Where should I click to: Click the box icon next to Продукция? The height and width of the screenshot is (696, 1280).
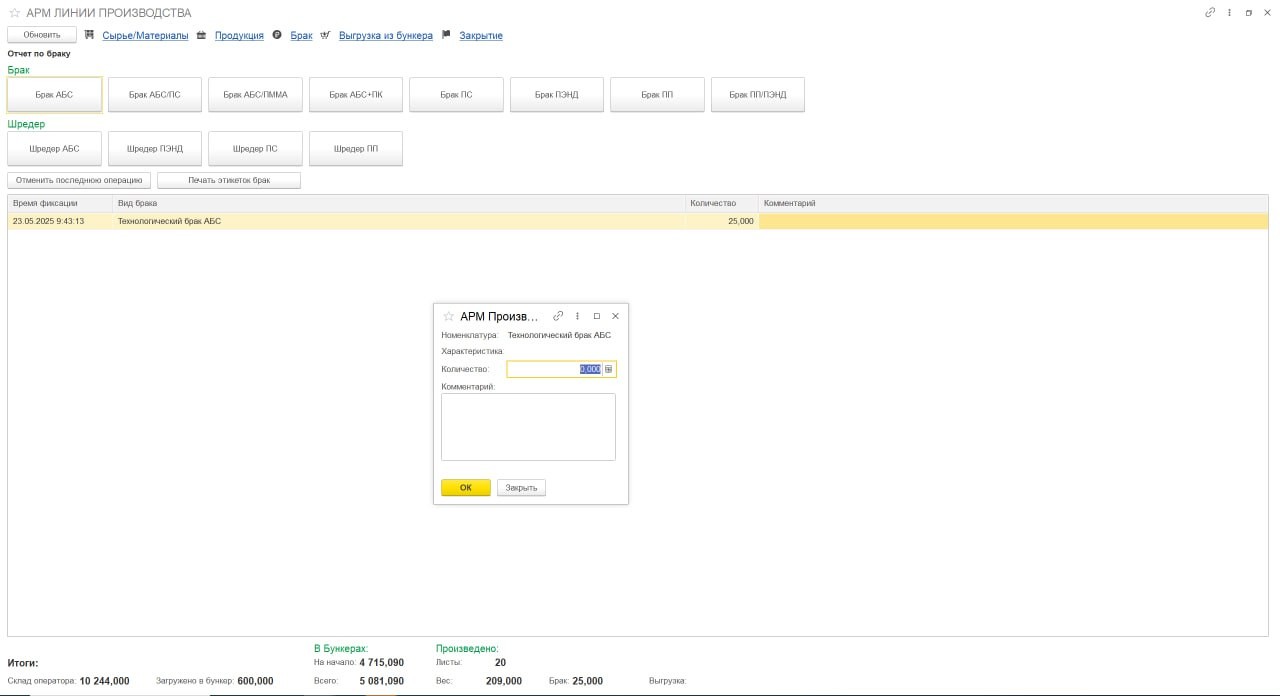[x=201, y=35]
